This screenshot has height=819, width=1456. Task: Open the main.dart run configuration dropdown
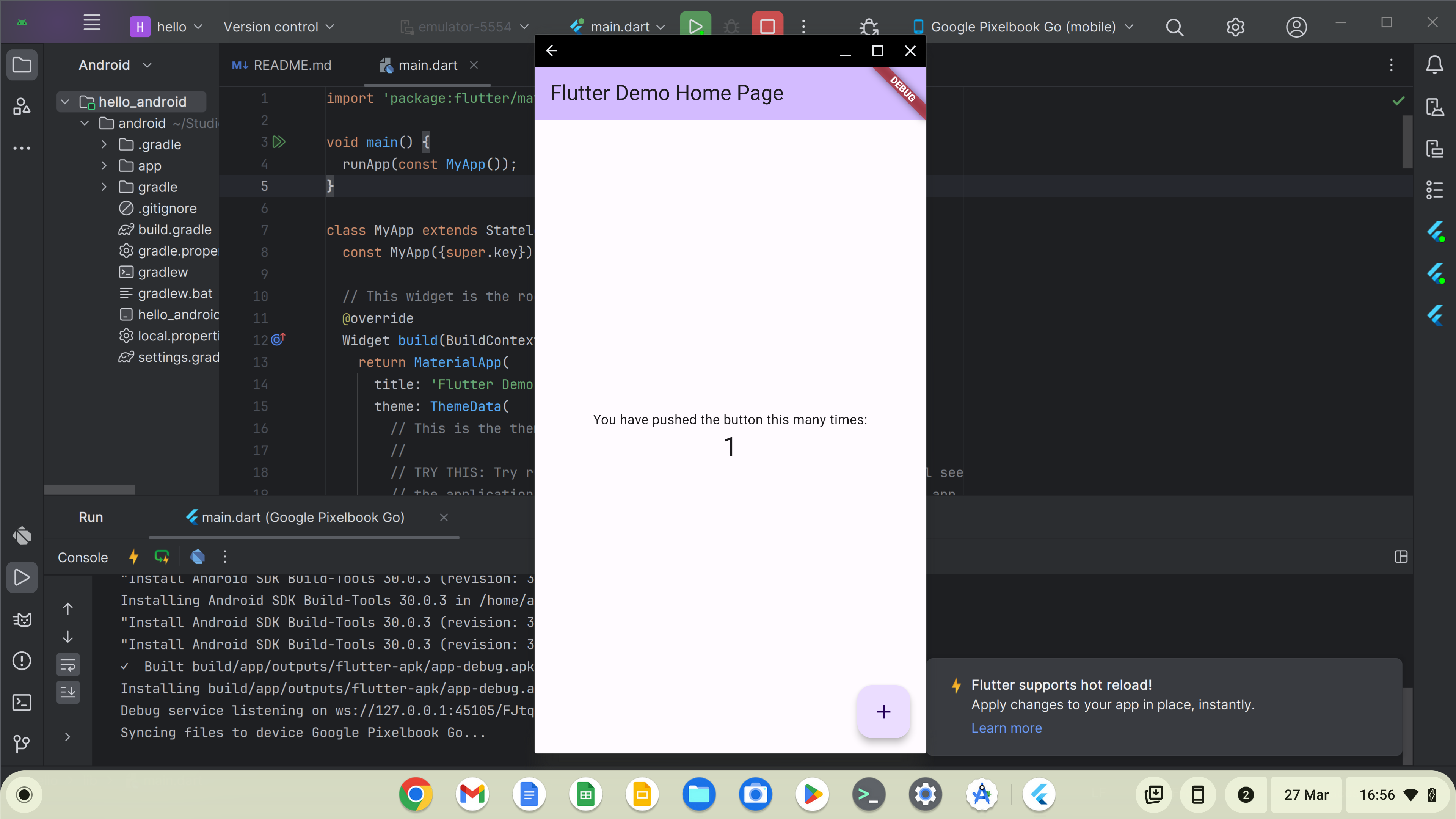616,27
